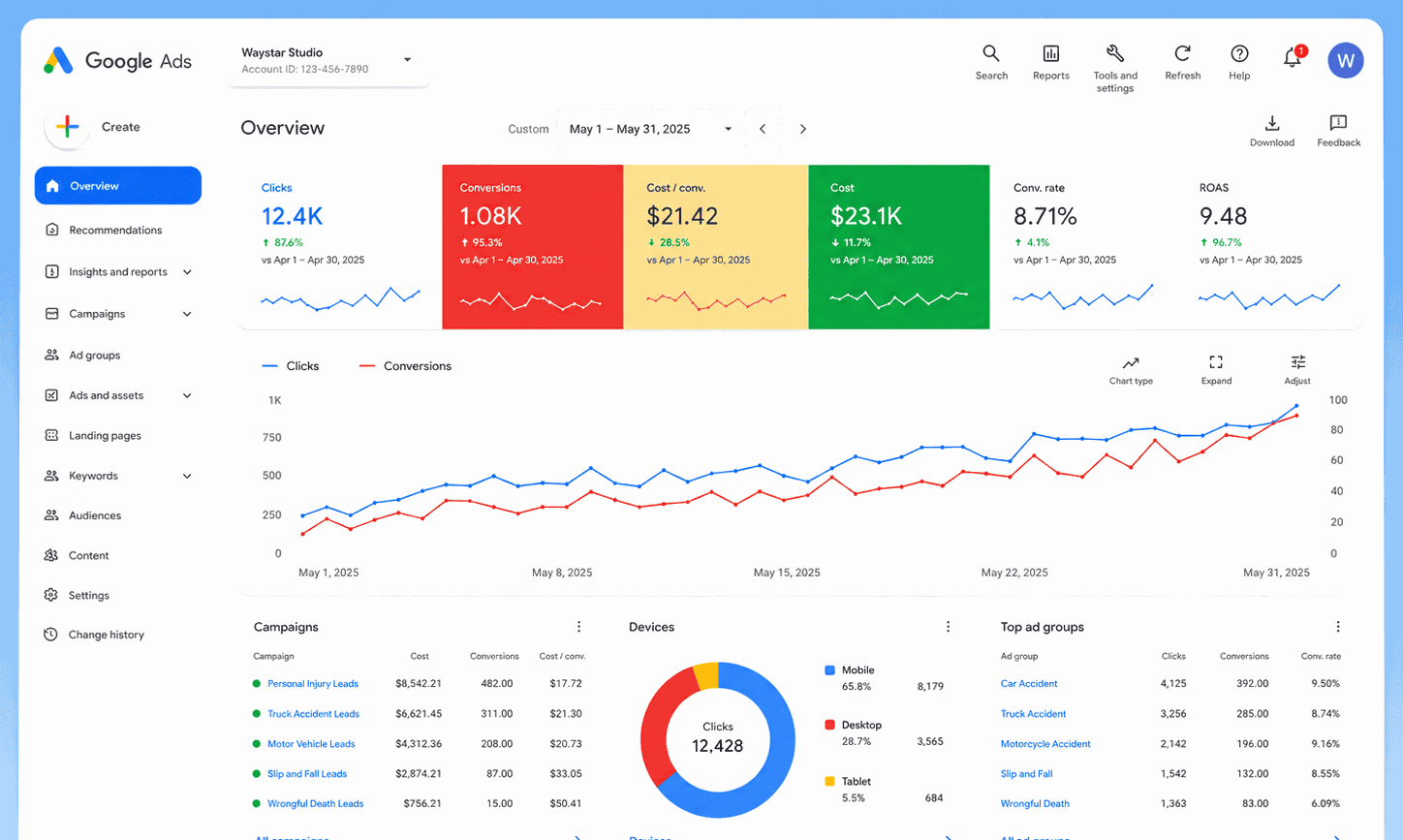The width and height of the screenshot is (1403, 840).
Task: Select Overview in sidebar
Action: pos(117,186)
